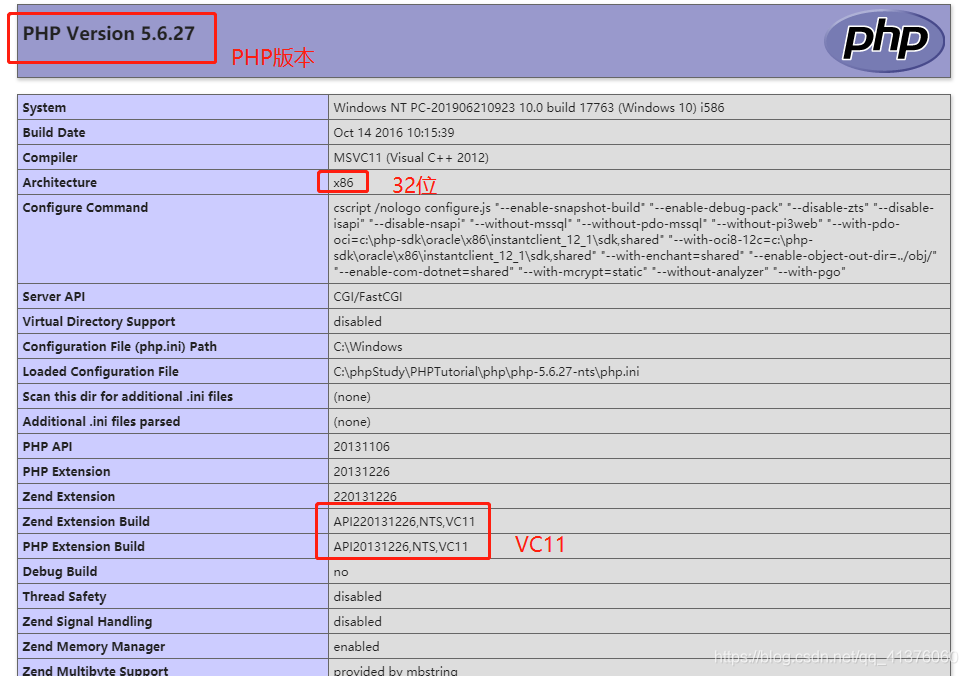Viewport: 968px width, 676px height.
Task: Select the 'Compiler' row label
Action: tap(50, 157)
